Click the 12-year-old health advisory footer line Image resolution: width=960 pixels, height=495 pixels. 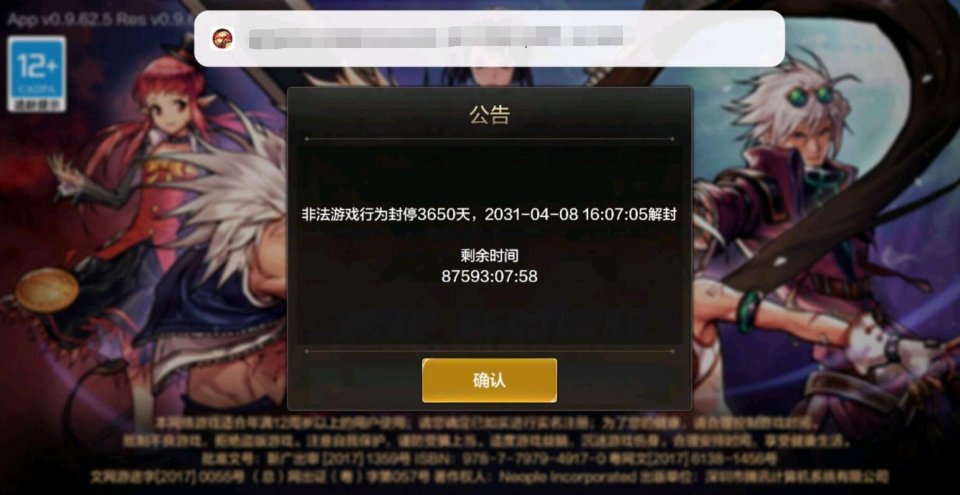click(487, 423)
